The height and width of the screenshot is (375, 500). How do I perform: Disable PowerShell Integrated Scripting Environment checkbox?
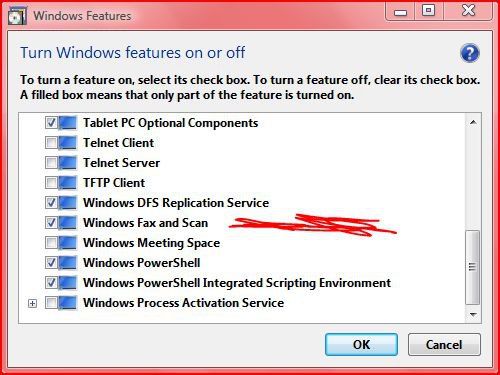(51, 282)
